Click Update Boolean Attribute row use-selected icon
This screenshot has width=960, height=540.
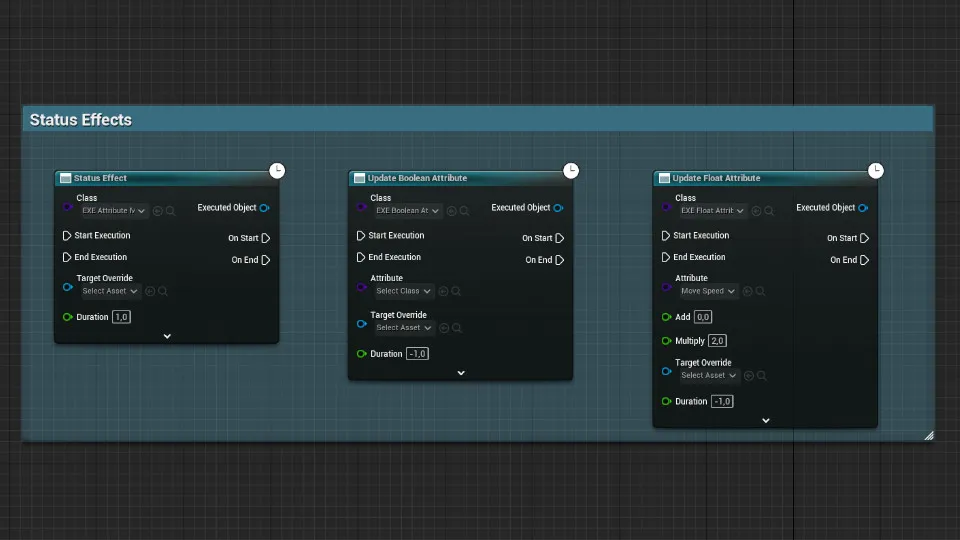click(443, 291)
